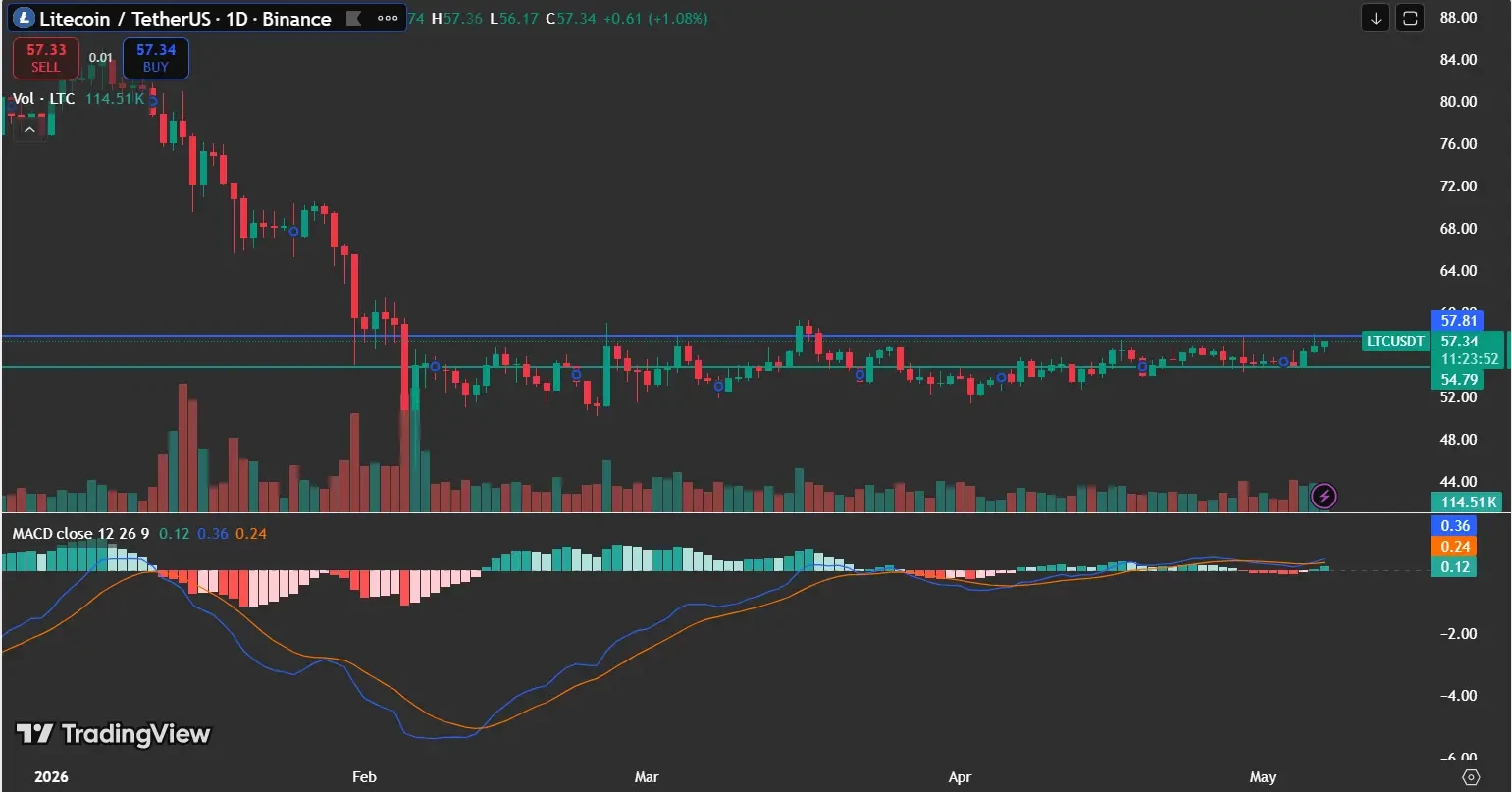
Task: Click the Litecoin coin logo icon
Action: [x=24, y=19]
